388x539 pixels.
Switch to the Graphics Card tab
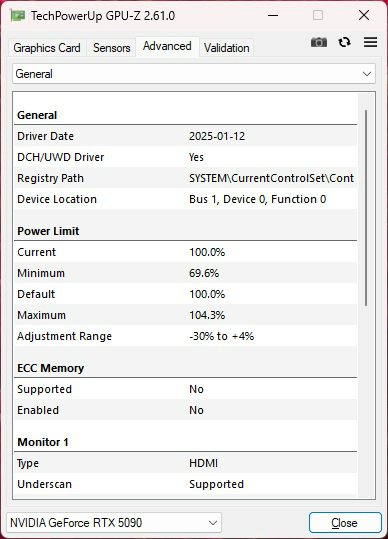[x=47, y=48]
